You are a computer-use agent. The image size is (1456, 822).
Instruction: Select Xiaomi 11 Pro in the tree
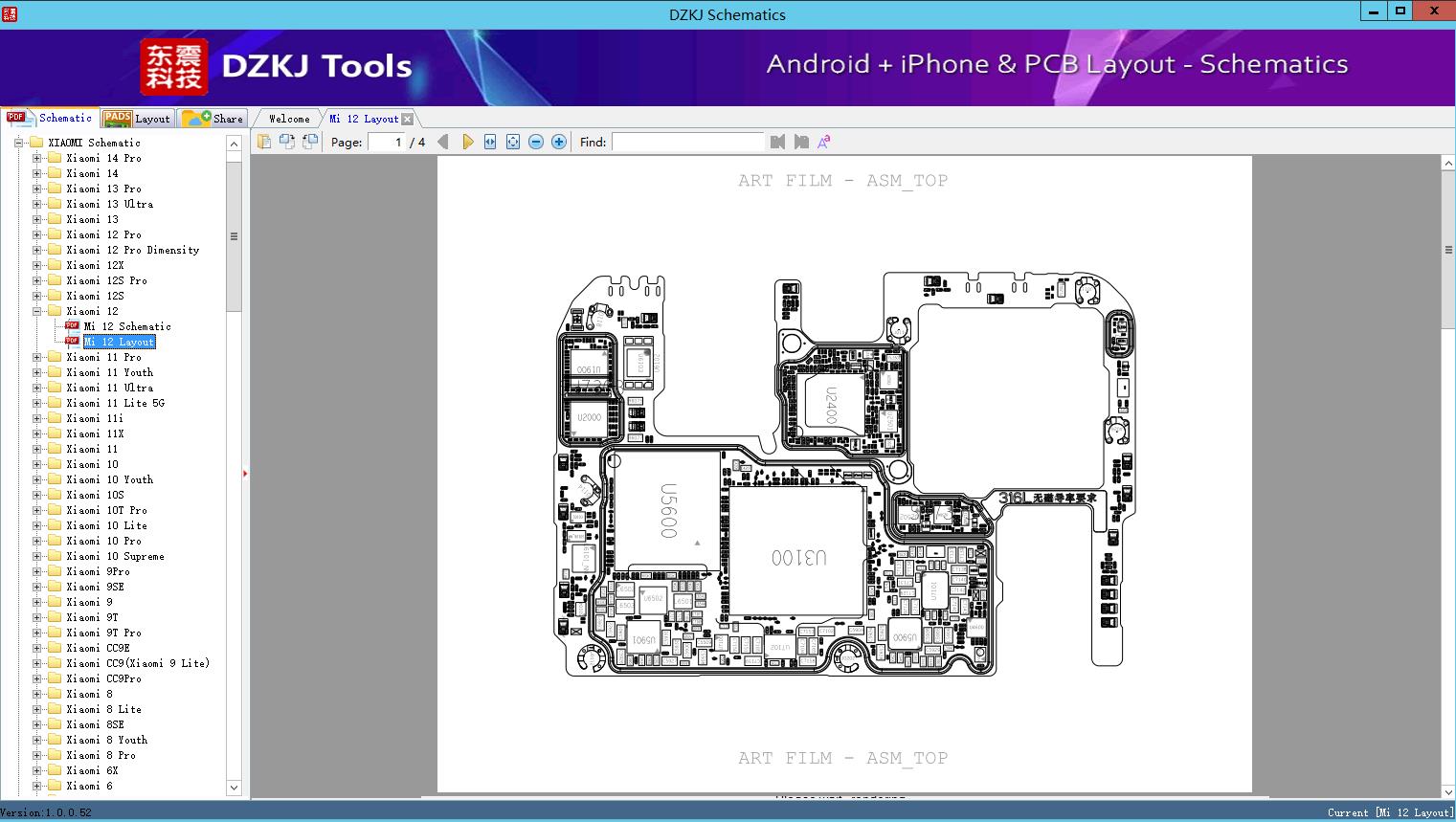(x=103, y=357)
